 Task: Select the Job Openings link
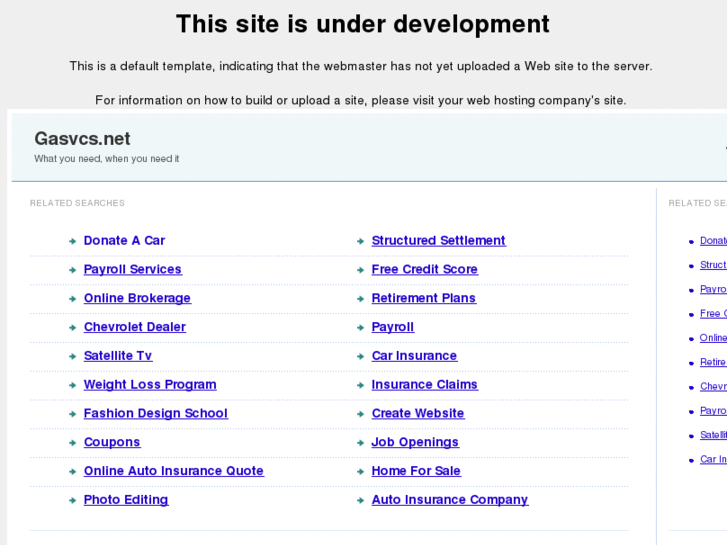(x=415, y=442)
